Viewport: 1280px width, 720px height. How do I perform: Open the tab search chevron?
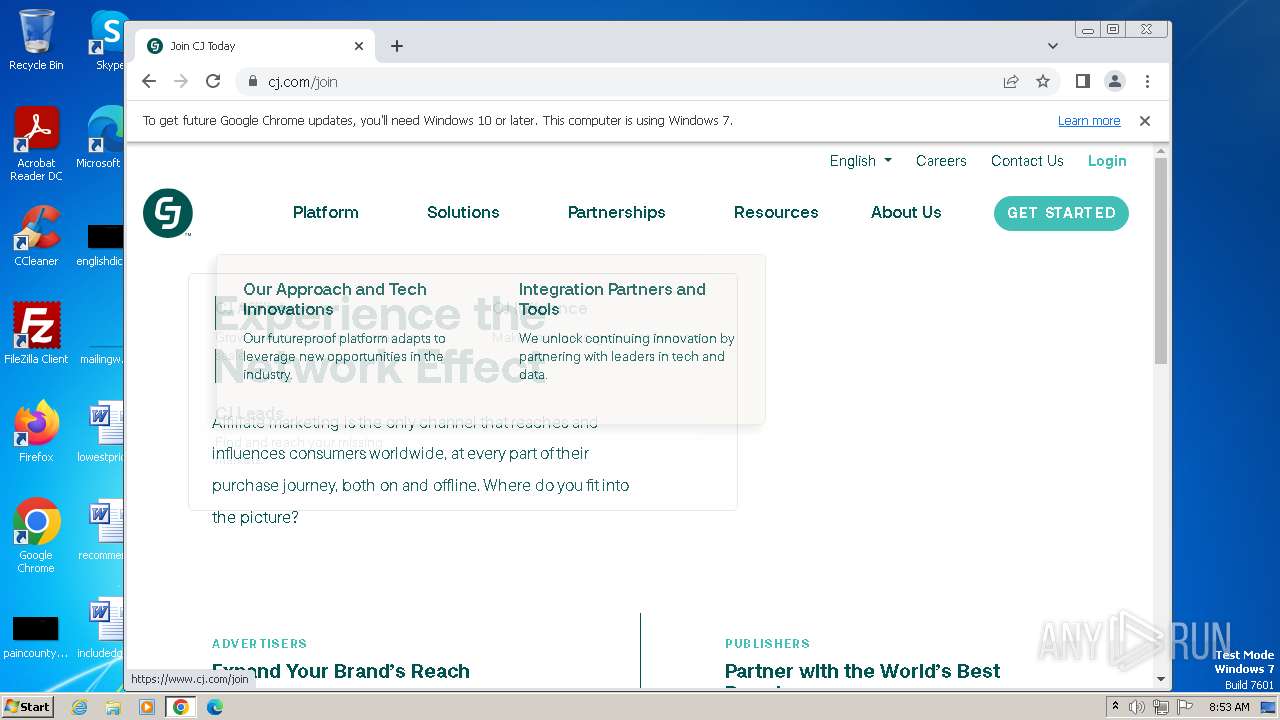(x=1053, y=46)
